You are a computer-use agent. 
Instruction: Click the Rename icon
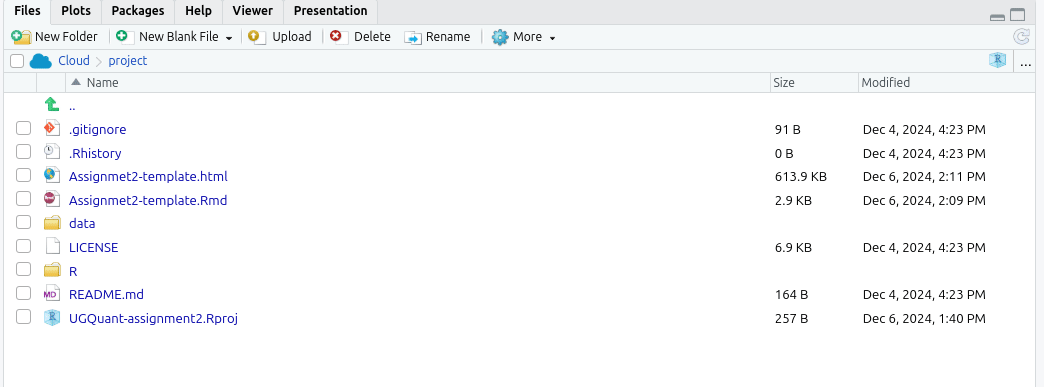click(413, 37)
